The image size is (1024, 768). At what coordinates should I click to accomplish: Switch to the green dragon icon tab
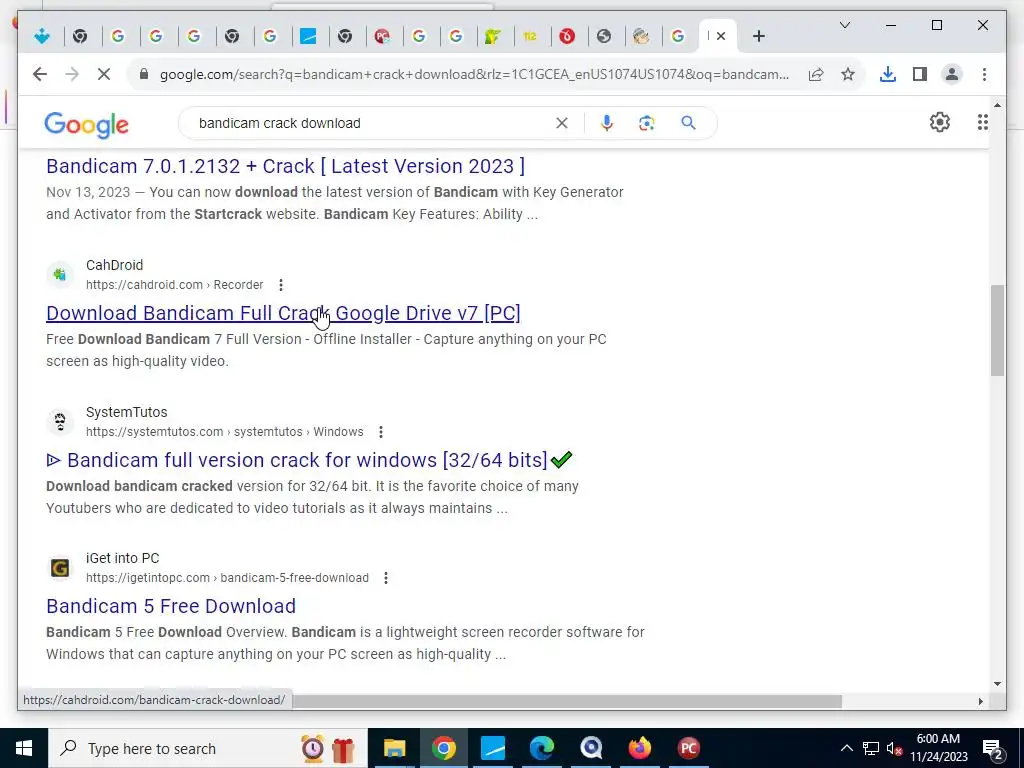(x=493, y=37)
